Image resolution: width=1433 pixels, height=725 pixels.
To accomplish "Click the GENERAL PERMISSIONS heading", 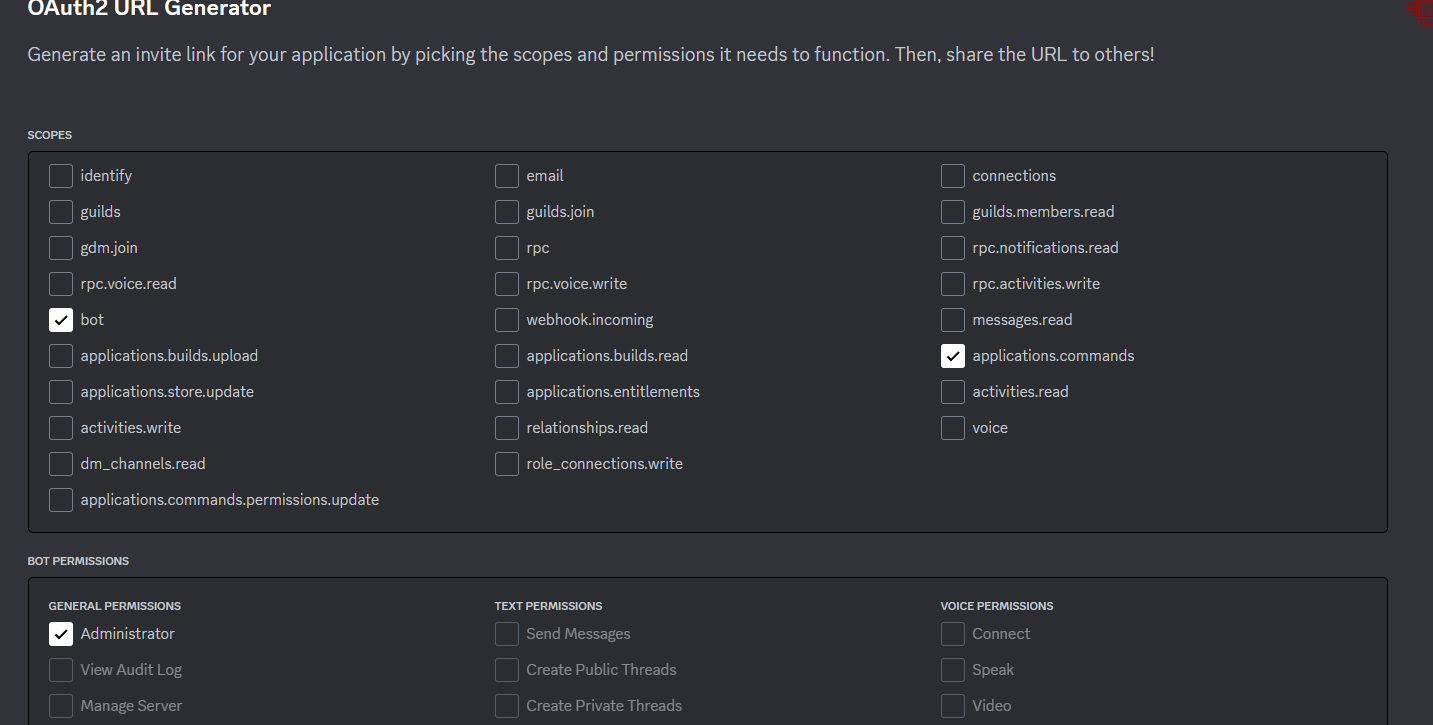I will point(115,606).
